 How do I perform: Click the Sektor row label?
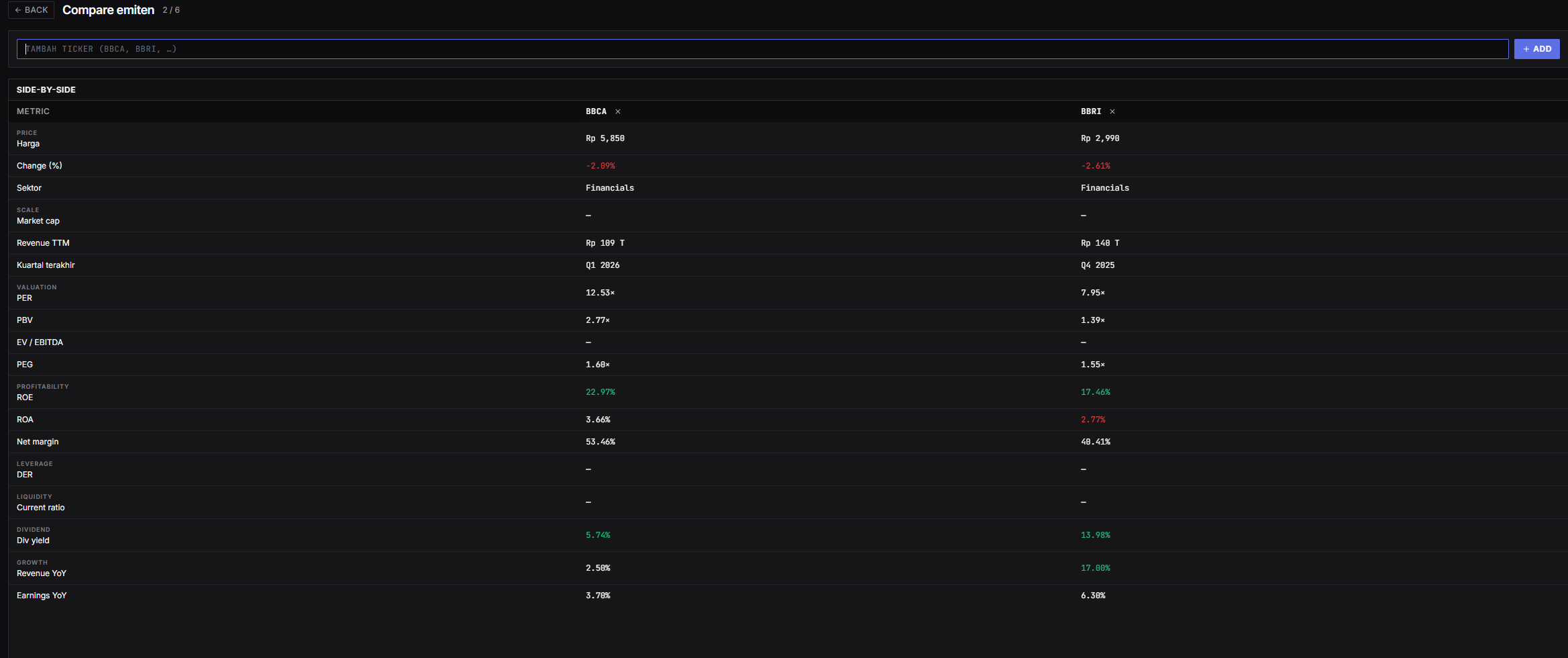29,188
